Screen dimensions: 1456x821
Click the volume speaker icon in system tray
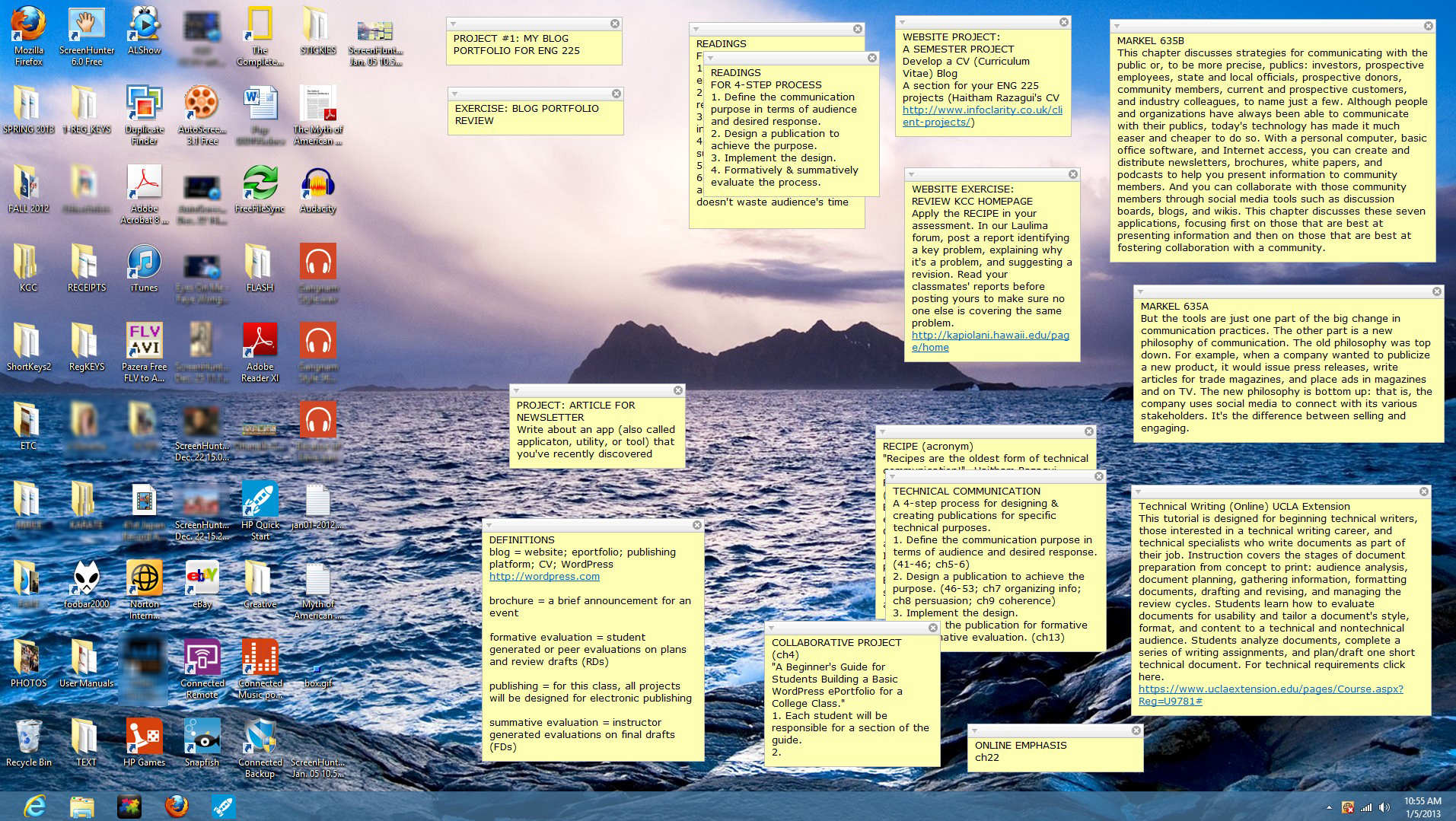tap(1384, 807)
